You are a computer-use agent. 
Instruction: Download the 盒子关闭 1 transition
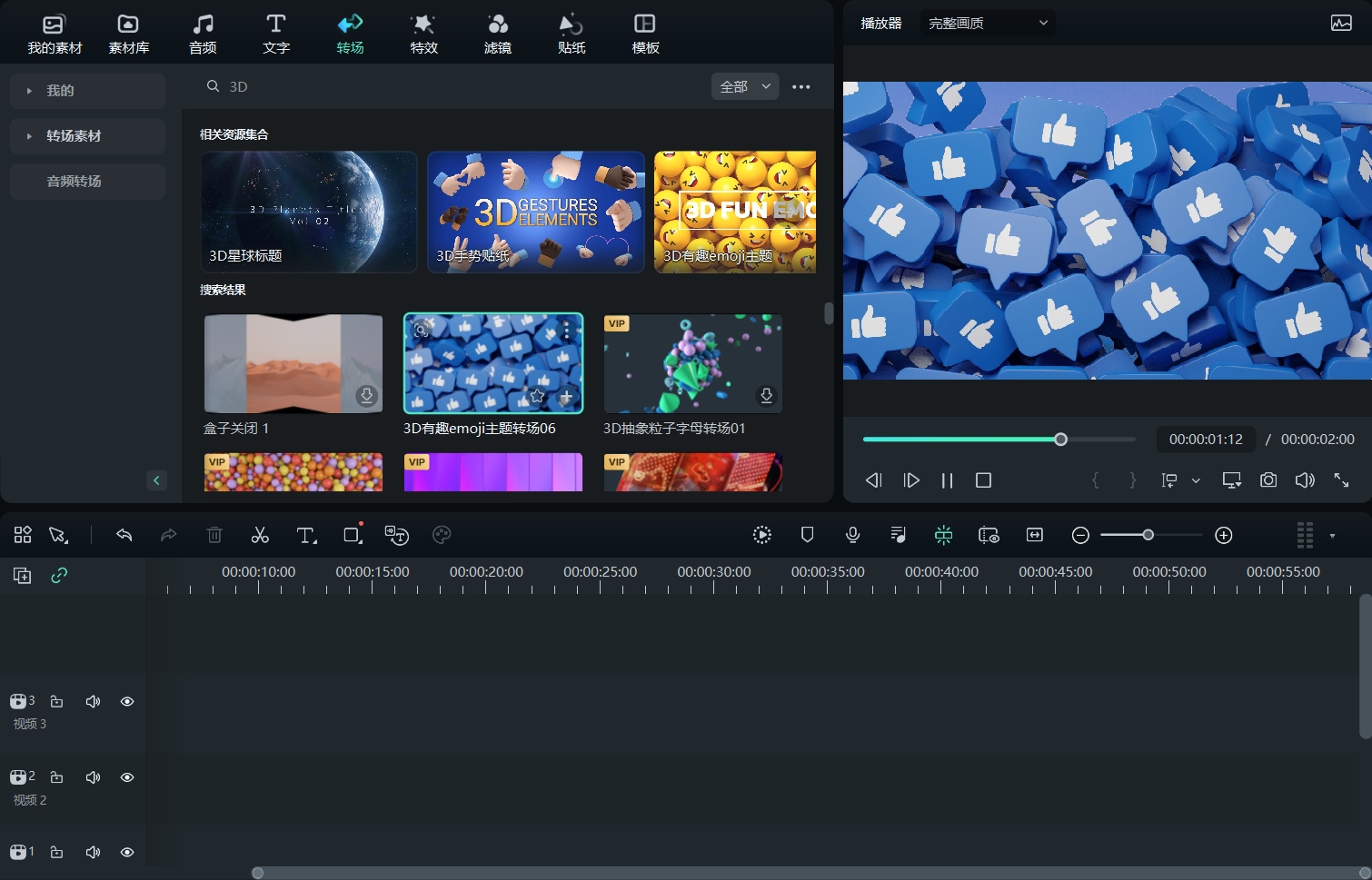(x=366, y=396)
